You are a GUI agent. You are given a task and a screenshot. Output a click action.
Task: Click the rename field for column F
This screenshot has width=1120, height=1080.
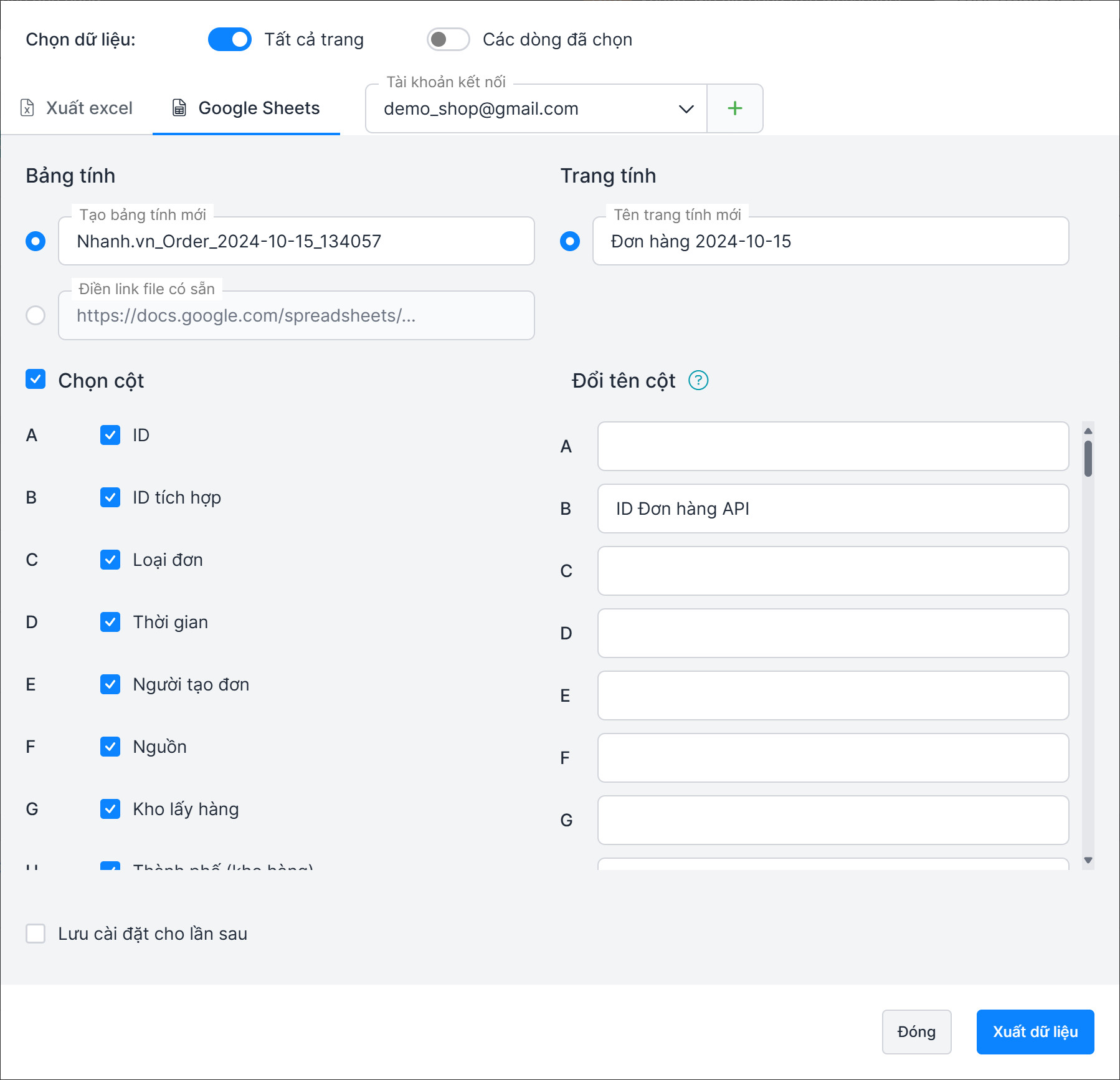click(x=833, y=758)
